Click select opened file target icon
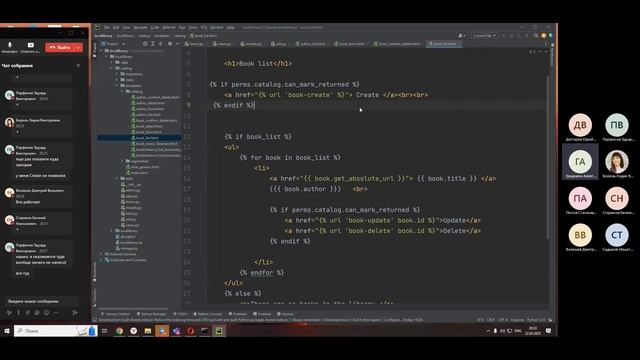Screen dimensions: 640x360 (x=145, y=44)
